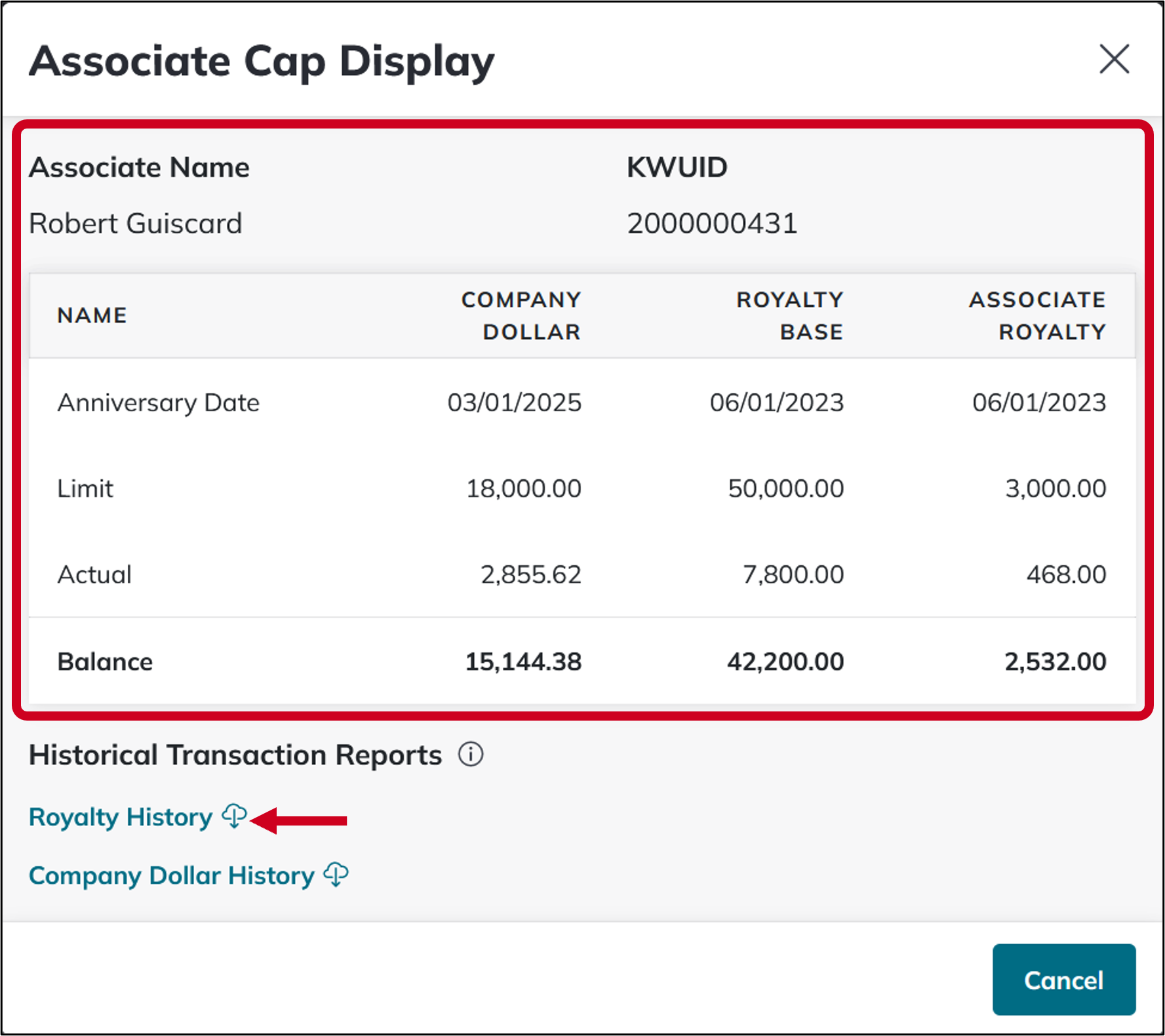Close the Associate Cap Display dialog

click(1115, 60)
